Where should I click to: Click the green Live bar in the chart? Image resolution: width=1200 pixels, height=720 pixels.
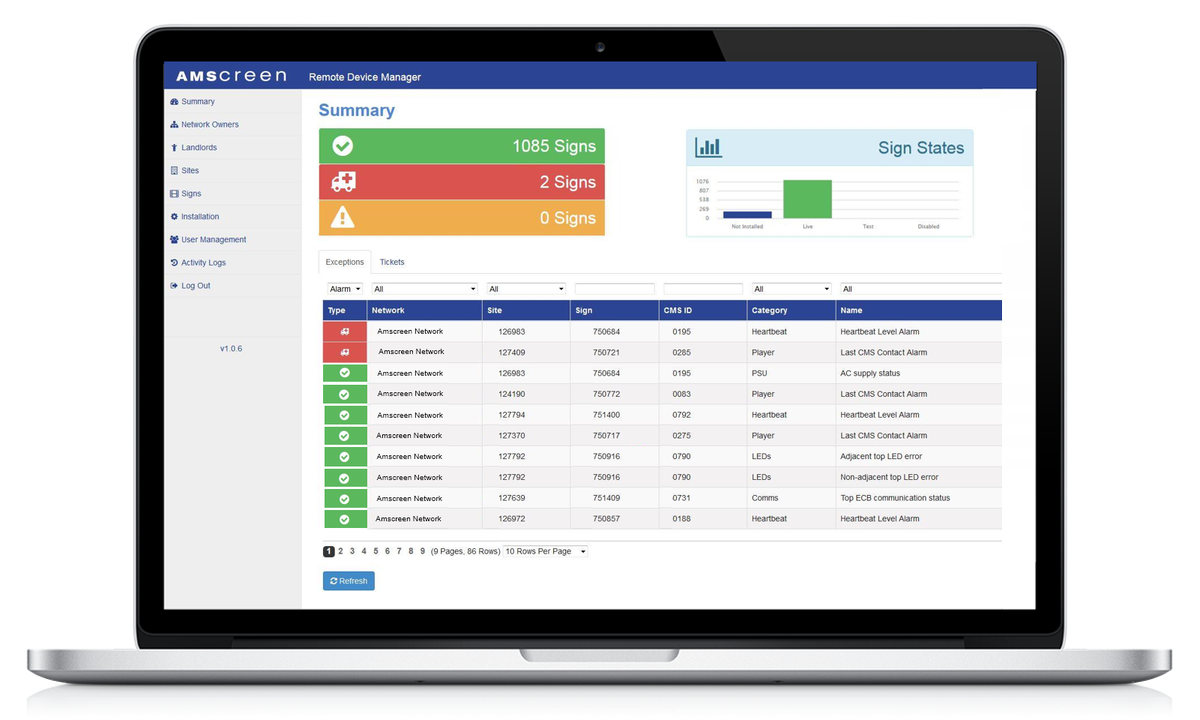pyautogui.click(x=807, y=199)
